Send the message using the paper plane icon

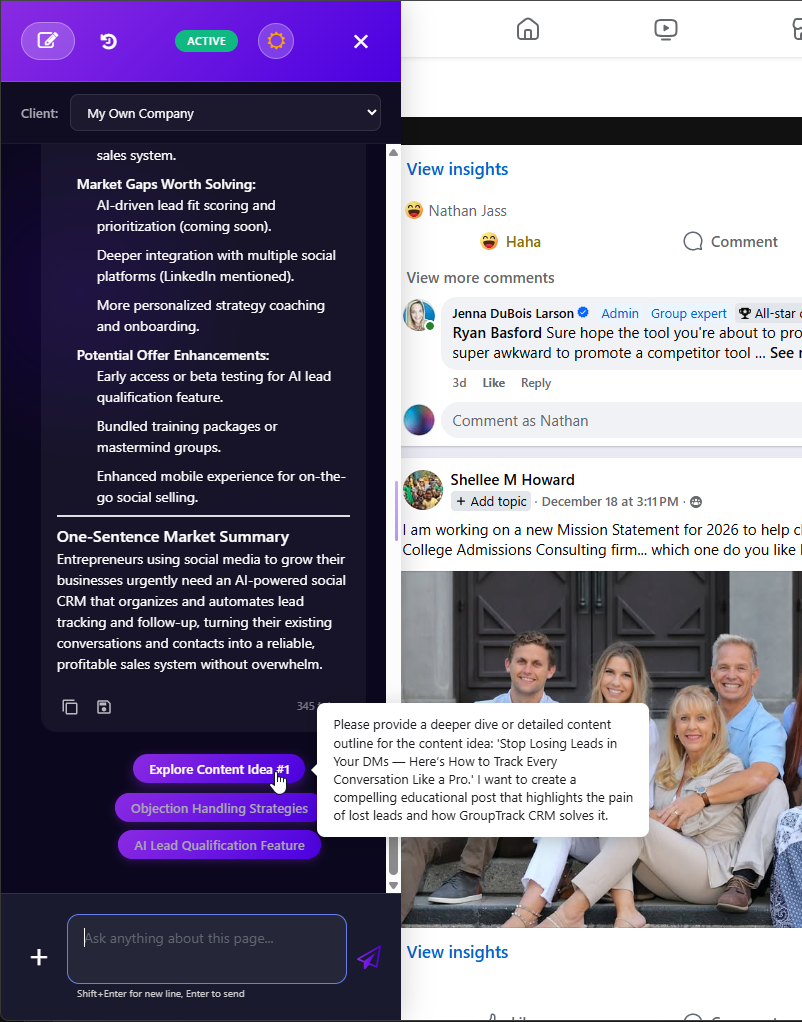click(x=369, y=957)
